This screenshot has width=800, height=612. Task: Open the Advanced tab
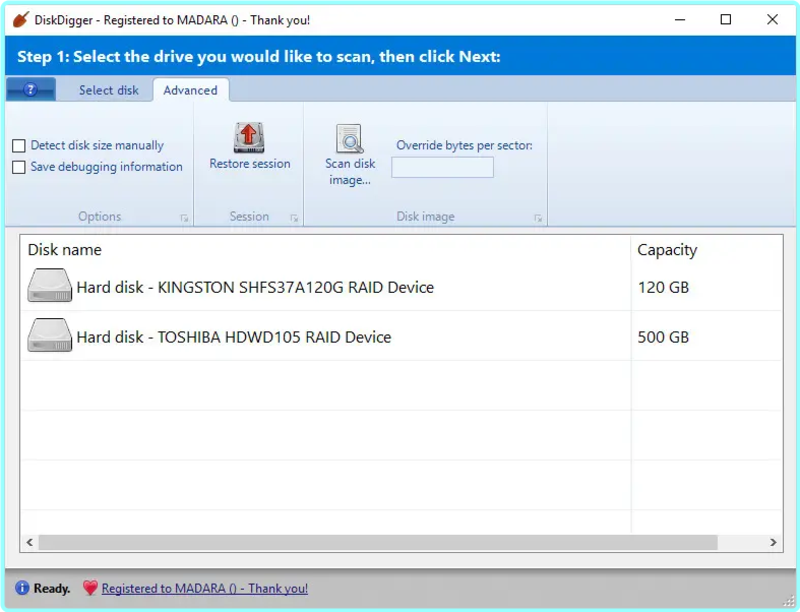coord(190,90)
